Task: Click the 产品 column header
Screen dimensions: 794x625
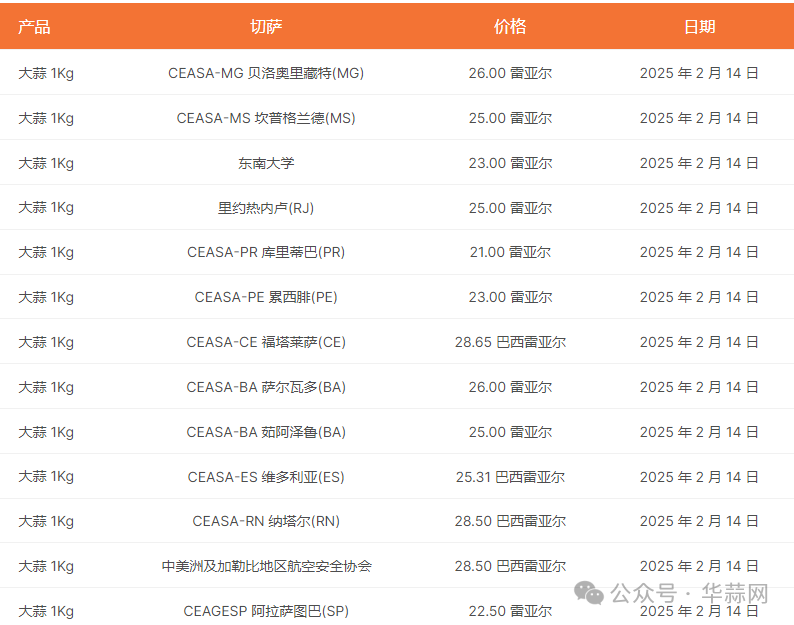Action: click(x=34, y=27)
